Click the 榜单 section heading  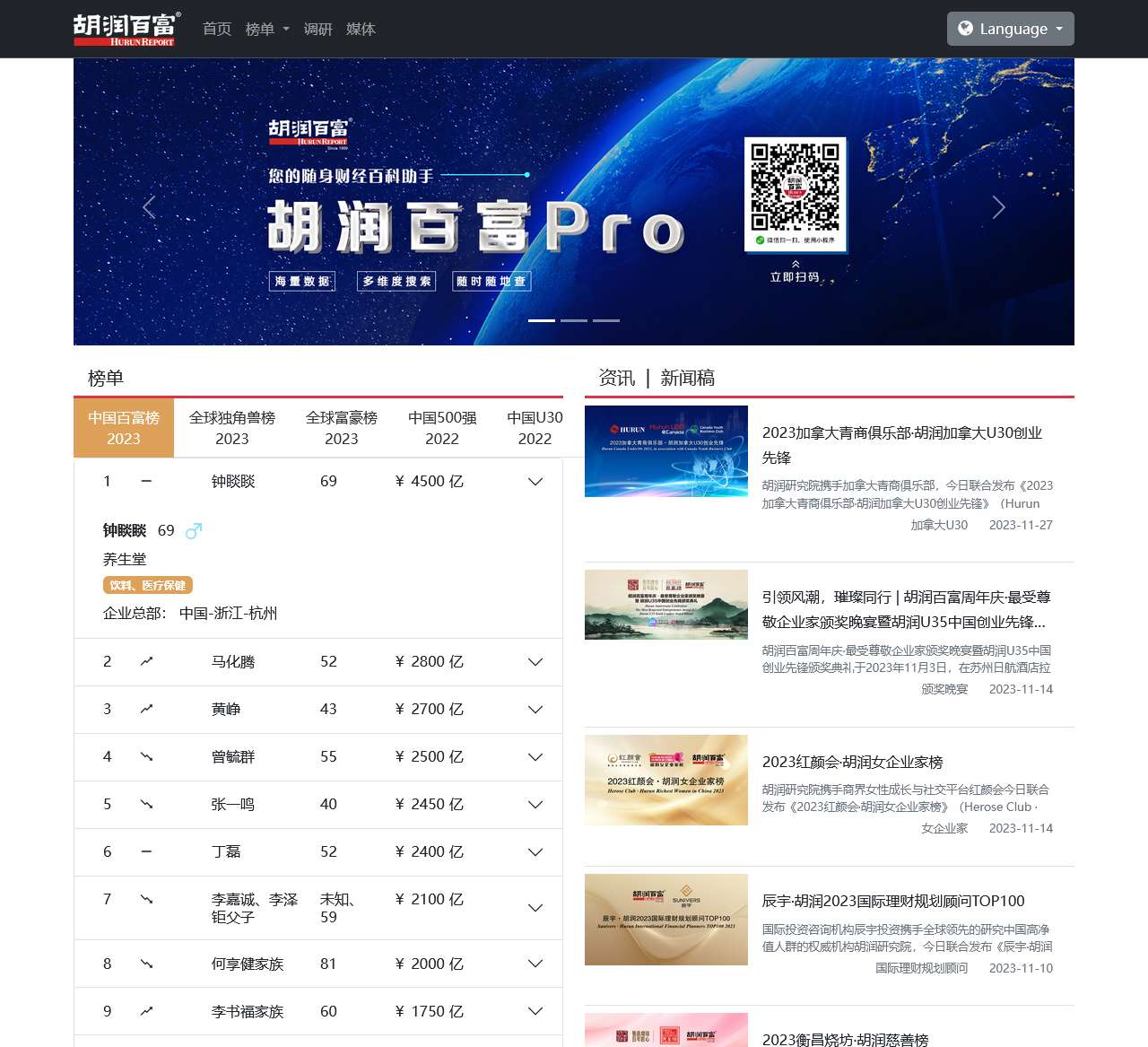point(106,378)
